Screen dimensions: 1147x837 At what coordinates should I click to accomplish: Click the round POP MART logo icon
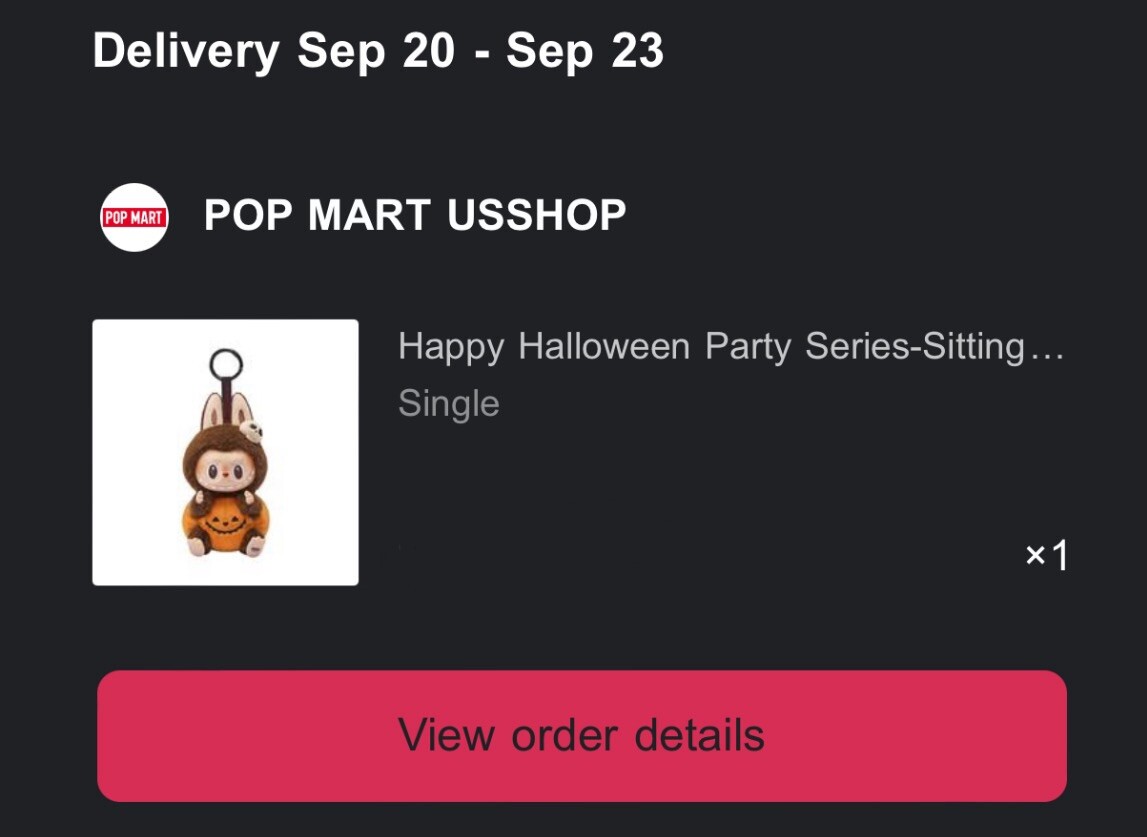pyautogui.click(x=134, y=217)
